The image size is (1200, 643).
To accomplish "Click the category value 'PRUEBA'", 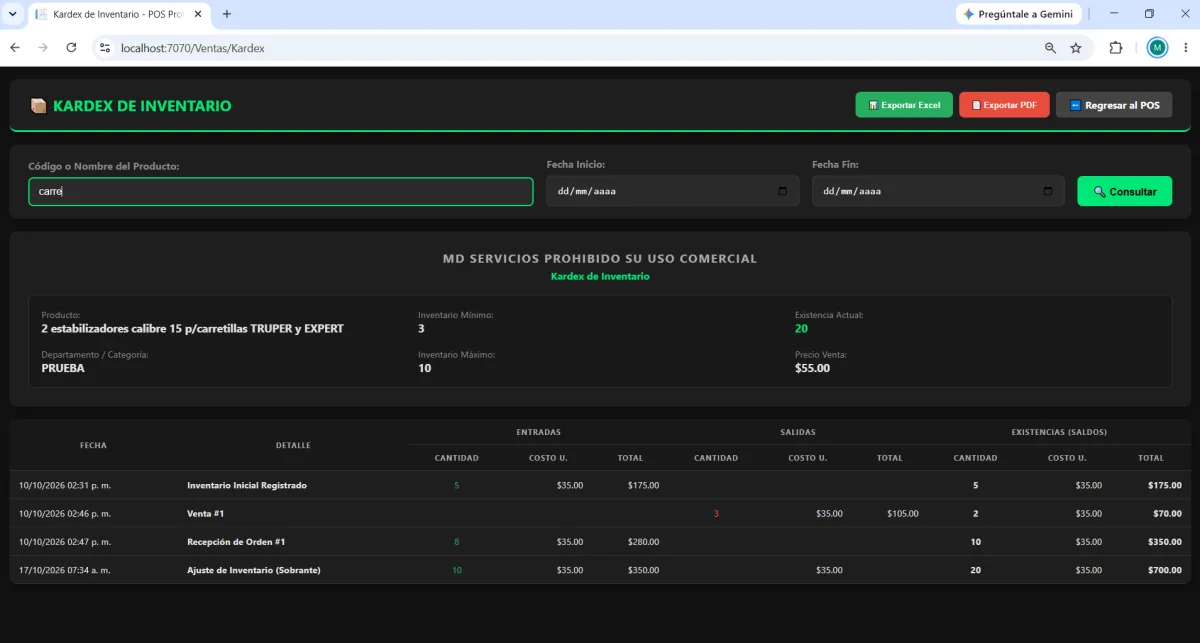I will coord(63,368).
